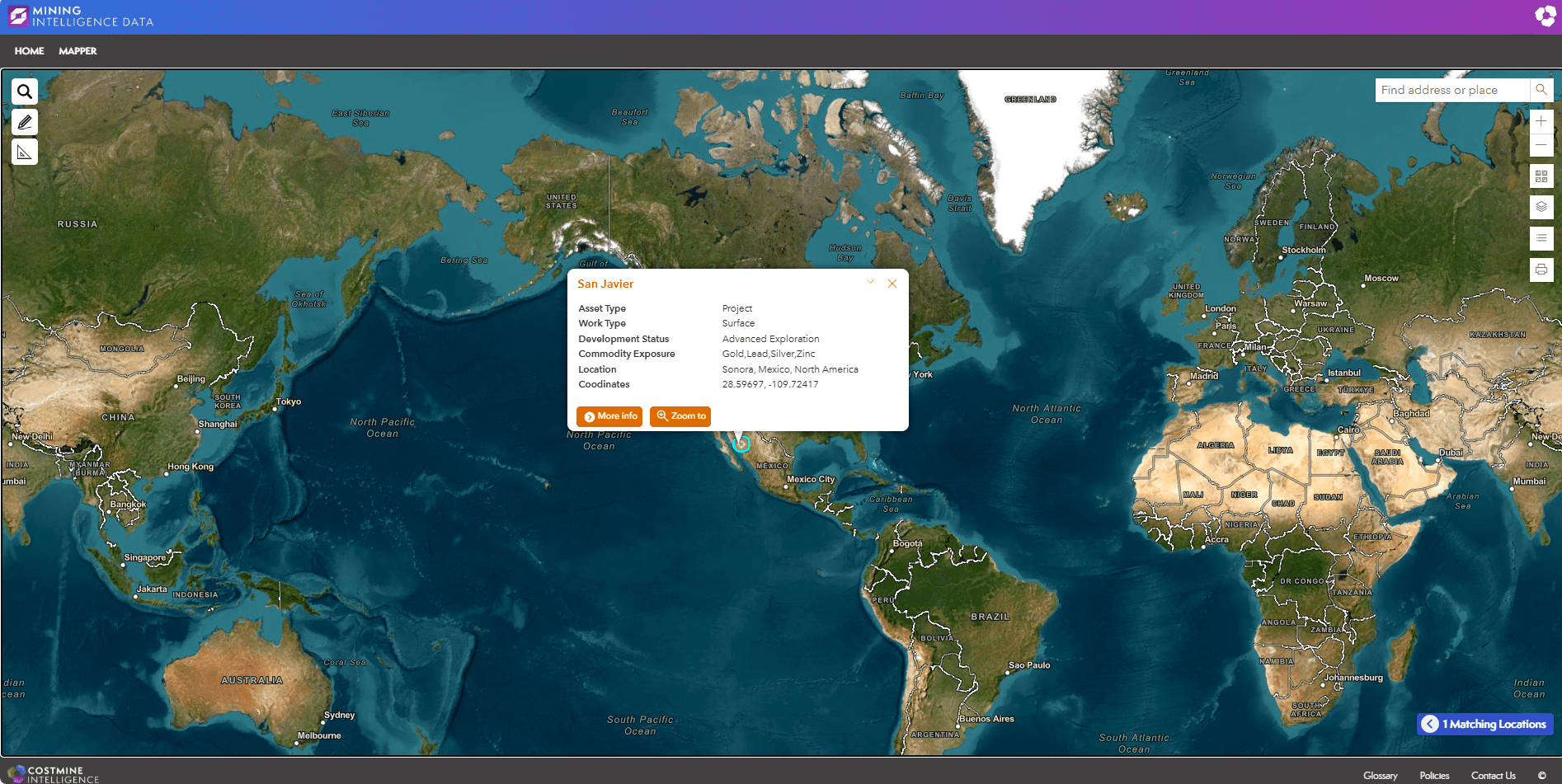The image size is (1562, 784).
Task: Select coordinates 28.59697, -109.72417 text
Action: 770,384
